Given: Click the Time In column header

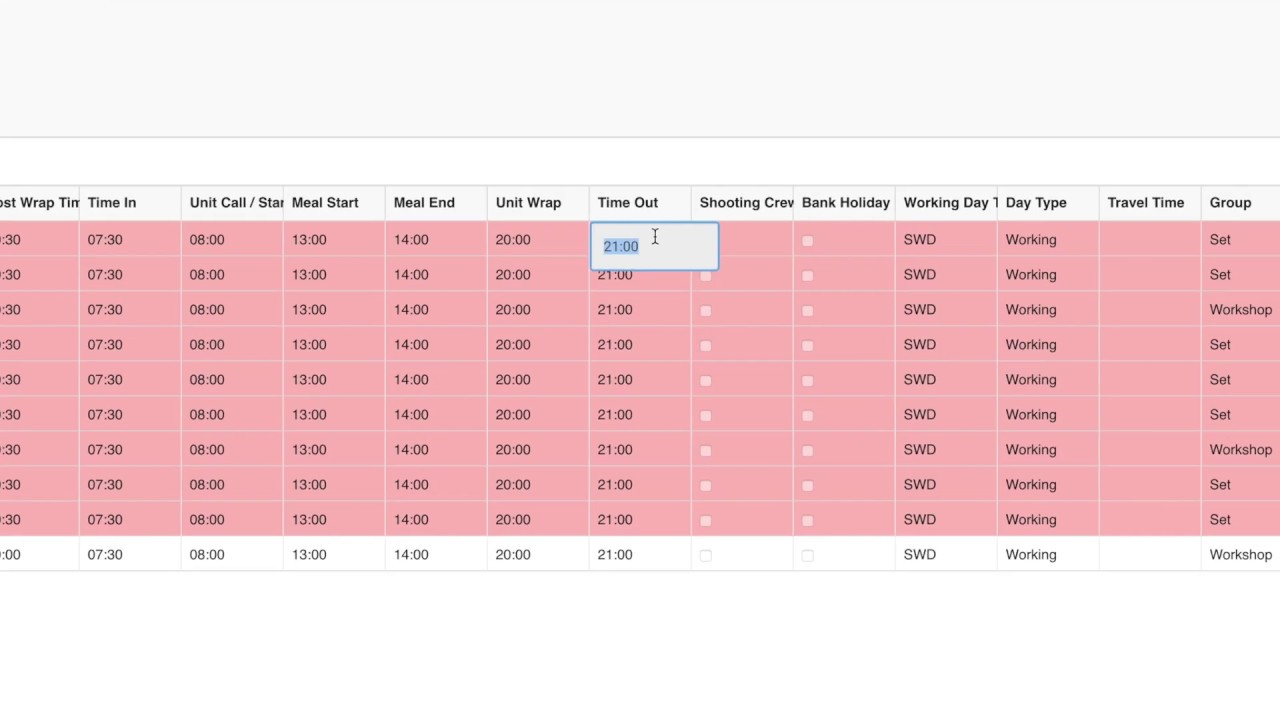Looking at the screenshot, I should (x=130, y=202).
